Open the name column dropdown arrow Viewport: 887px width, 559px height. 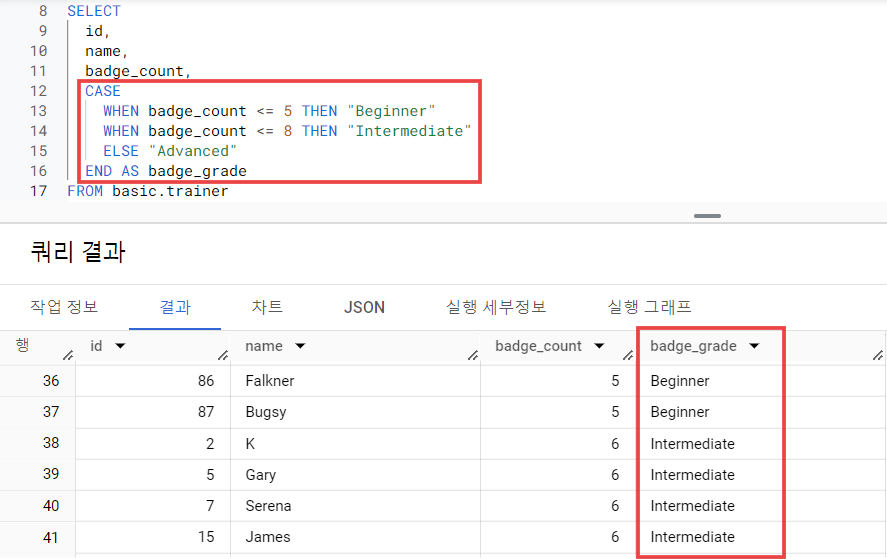(300, 346)
